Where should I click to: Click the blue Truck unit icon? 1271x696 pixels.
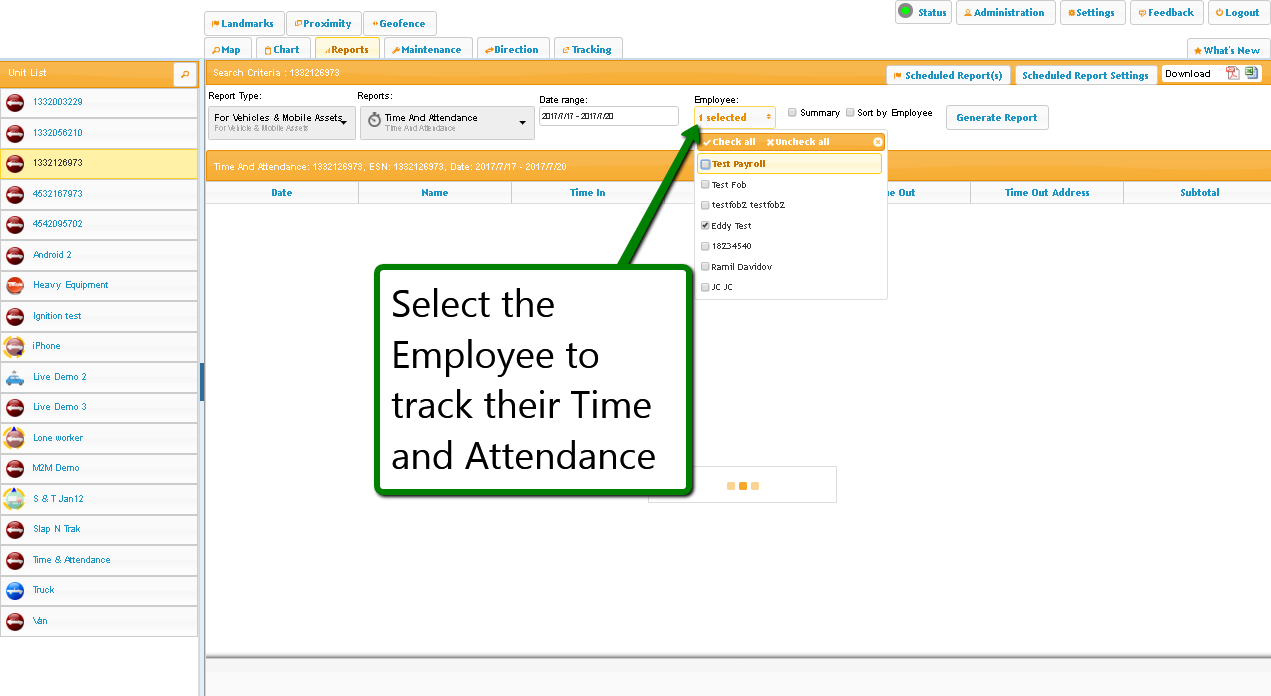pyautogui.click(x=15, y=590)
